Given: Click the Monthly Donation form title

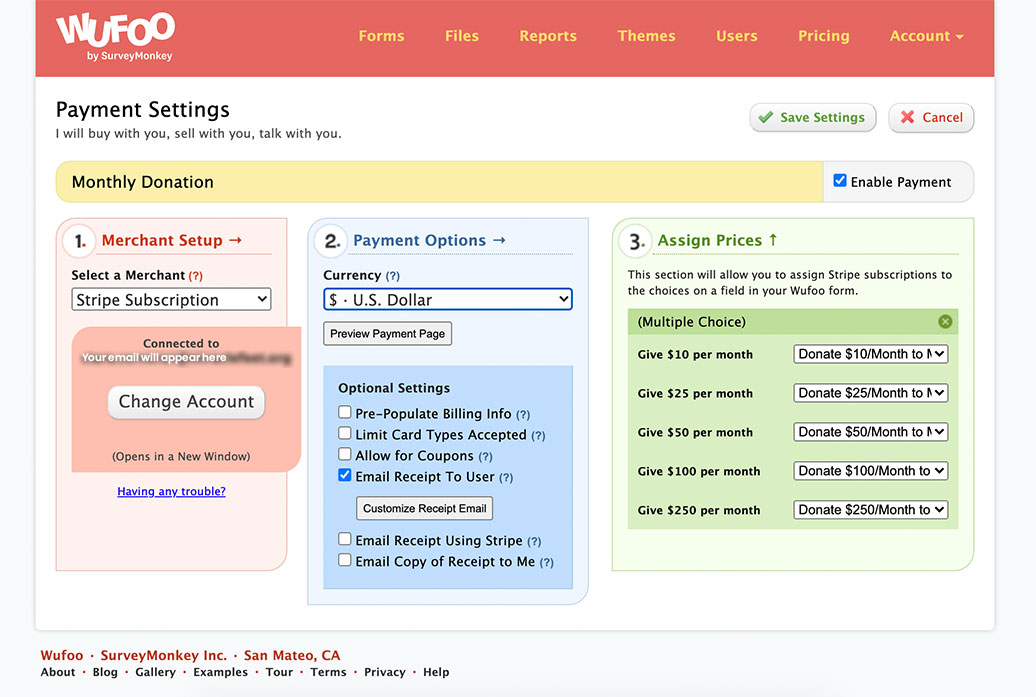Looking at the screenshot, I should (x=143, y=182).
